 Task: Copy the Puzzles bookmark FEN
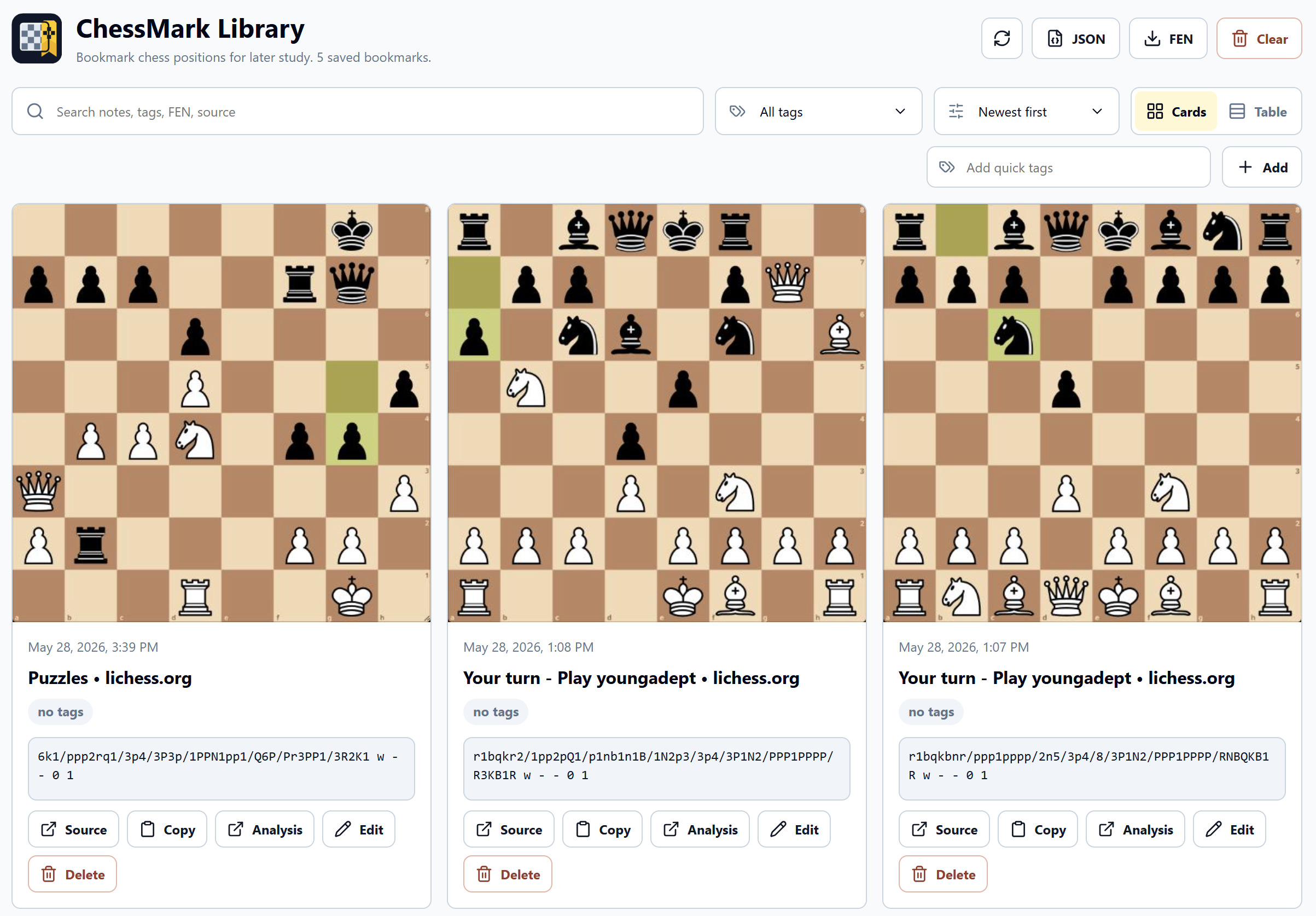(167, 829)
